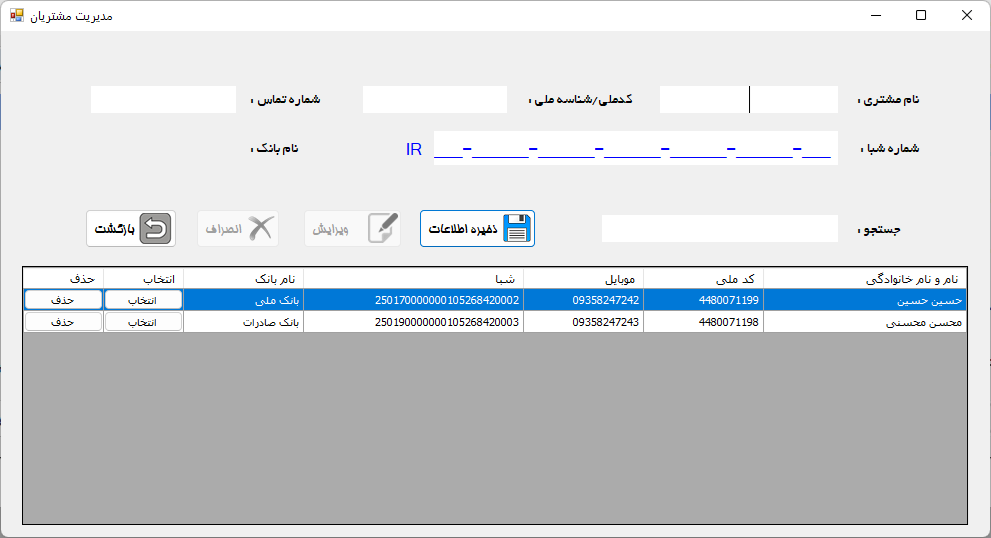Click the app icon in the title bar

pyautogui.click(x=16, y=15)
